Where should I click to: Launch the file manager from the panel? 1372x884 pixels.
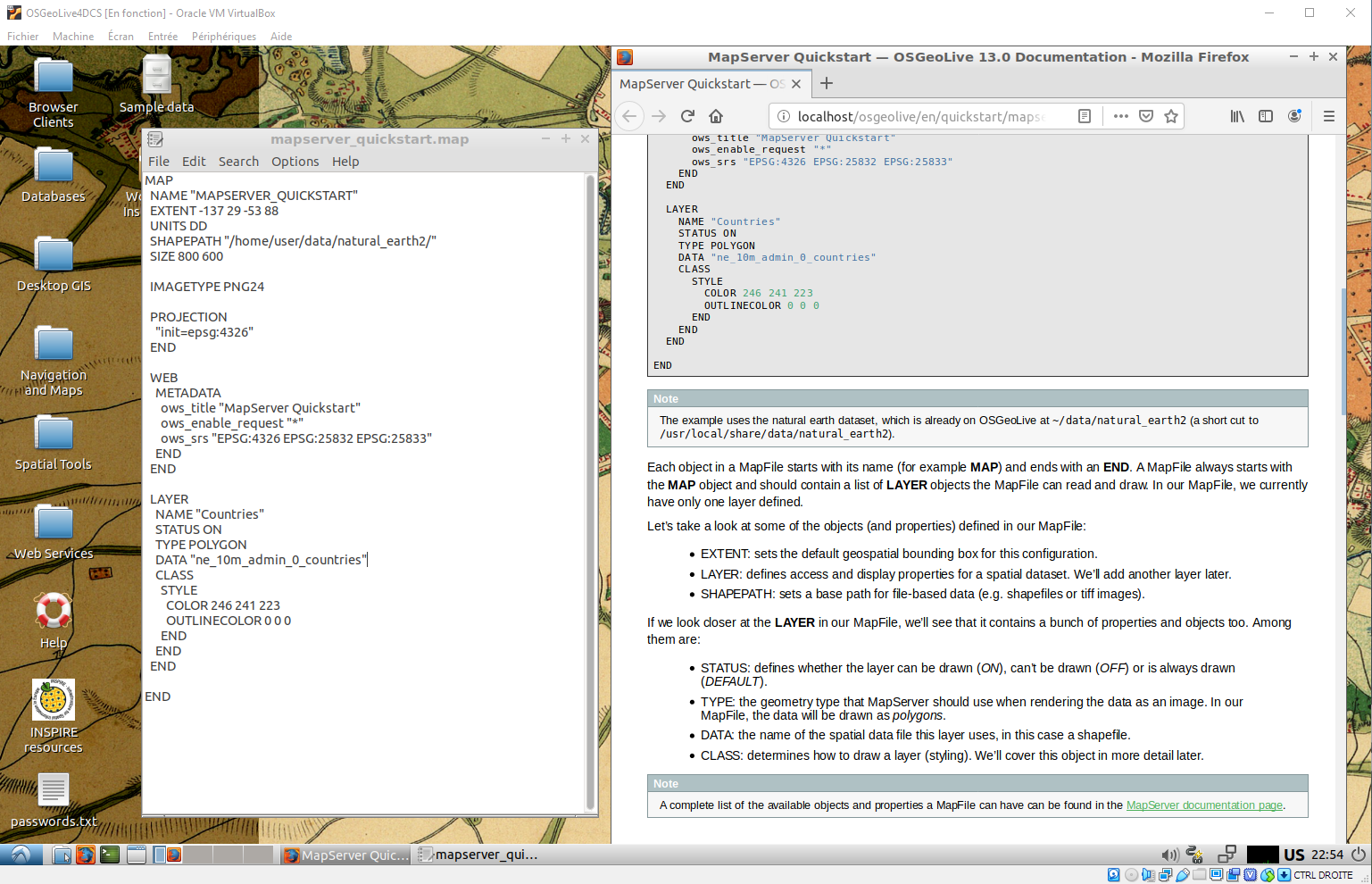[x=62, y=855]
